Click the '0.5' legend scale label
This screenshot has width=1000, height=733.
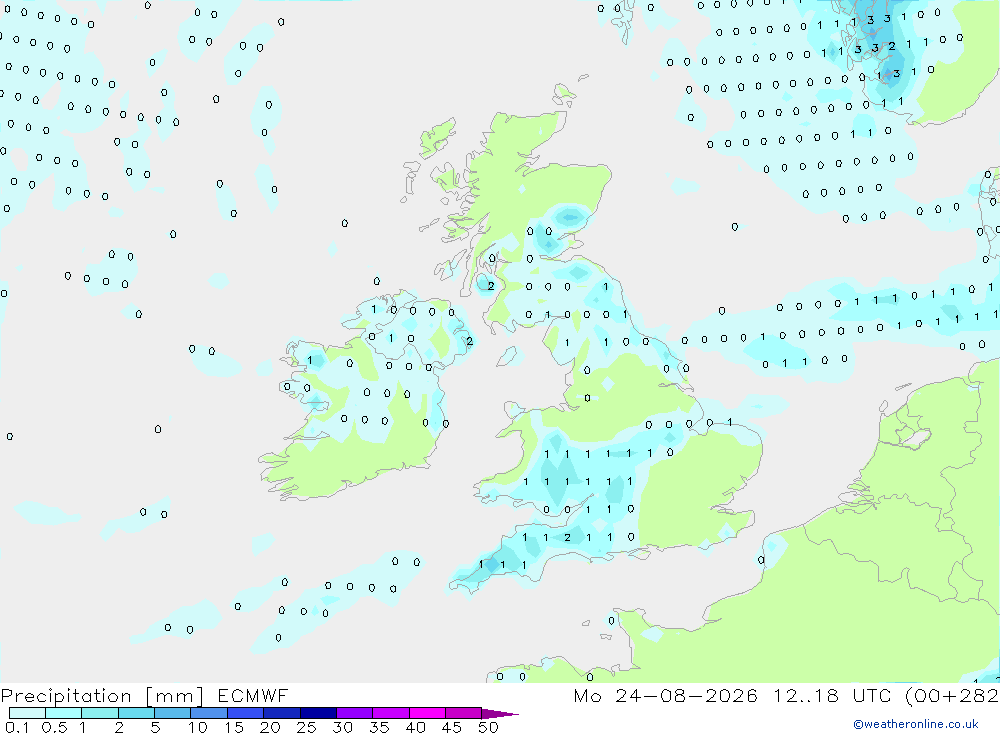click(54, 727)
